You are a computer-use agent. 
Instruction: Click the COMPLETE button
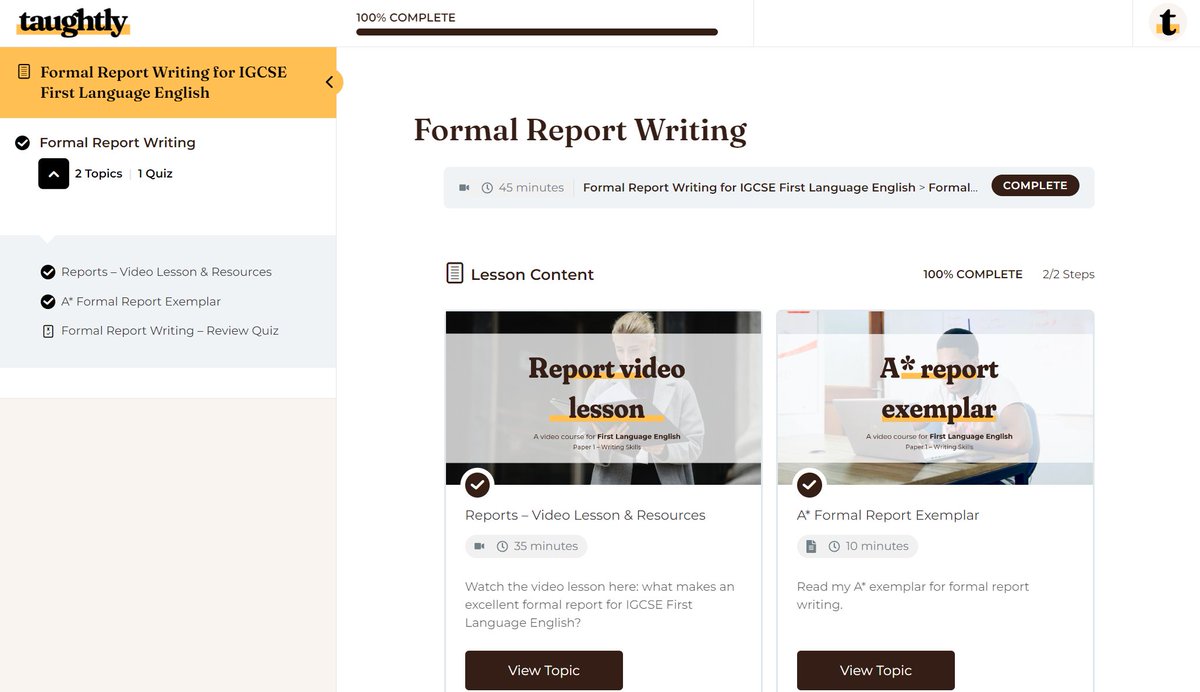1035,185
